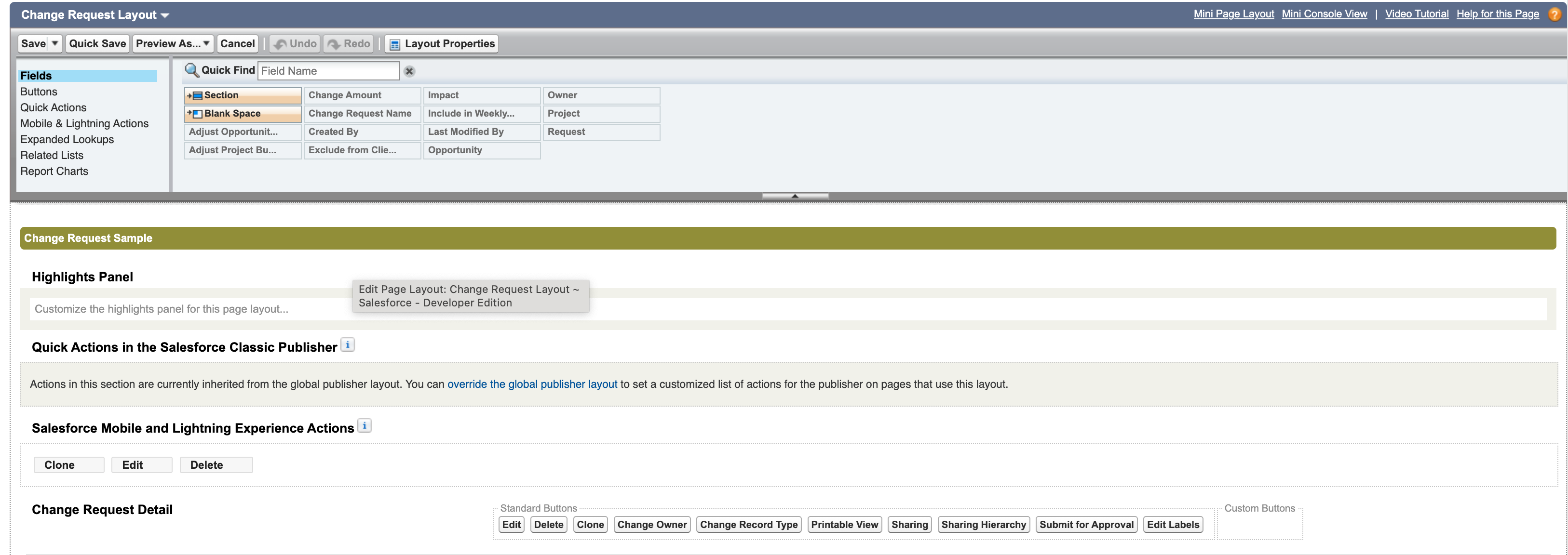This screenshot has width=1568, height=555.
Task: Click into the Quick Find field name input
Action: click(329, 71)
